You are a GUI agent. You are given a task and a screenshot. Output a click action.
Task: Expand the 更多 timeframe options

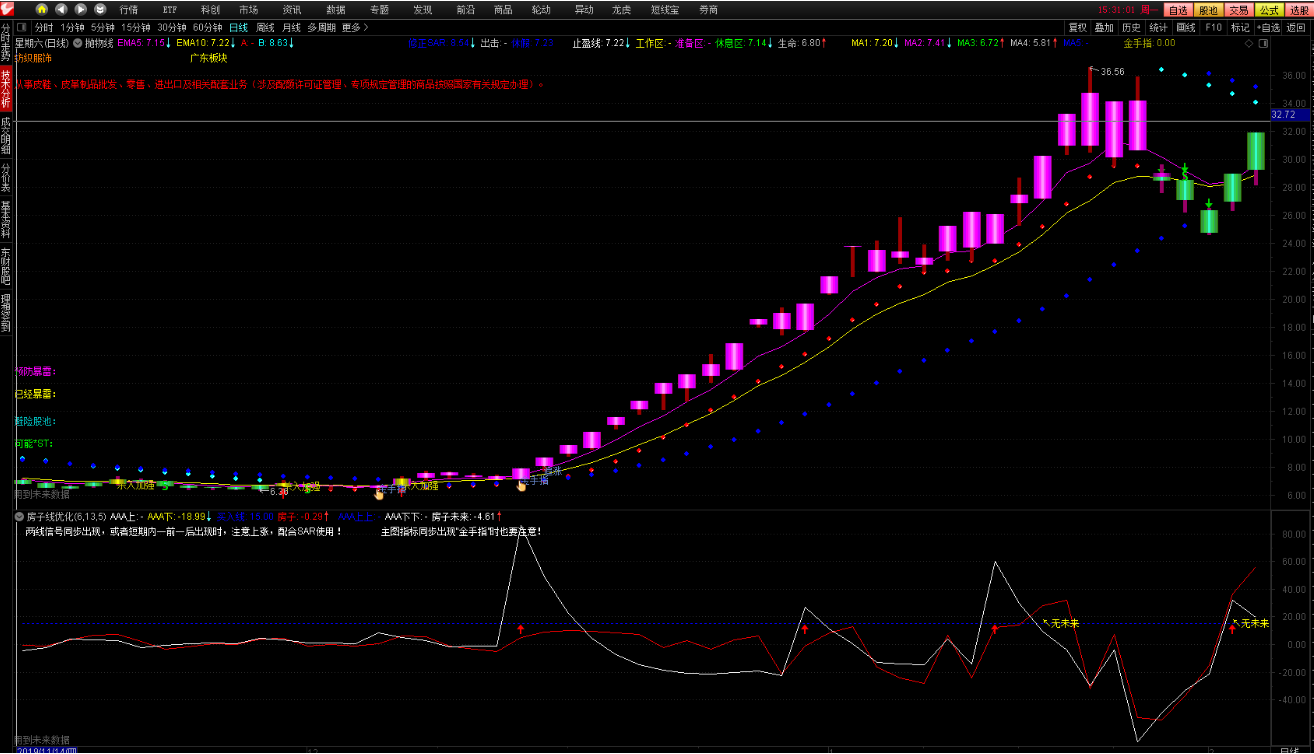click(x=351, y=28)
